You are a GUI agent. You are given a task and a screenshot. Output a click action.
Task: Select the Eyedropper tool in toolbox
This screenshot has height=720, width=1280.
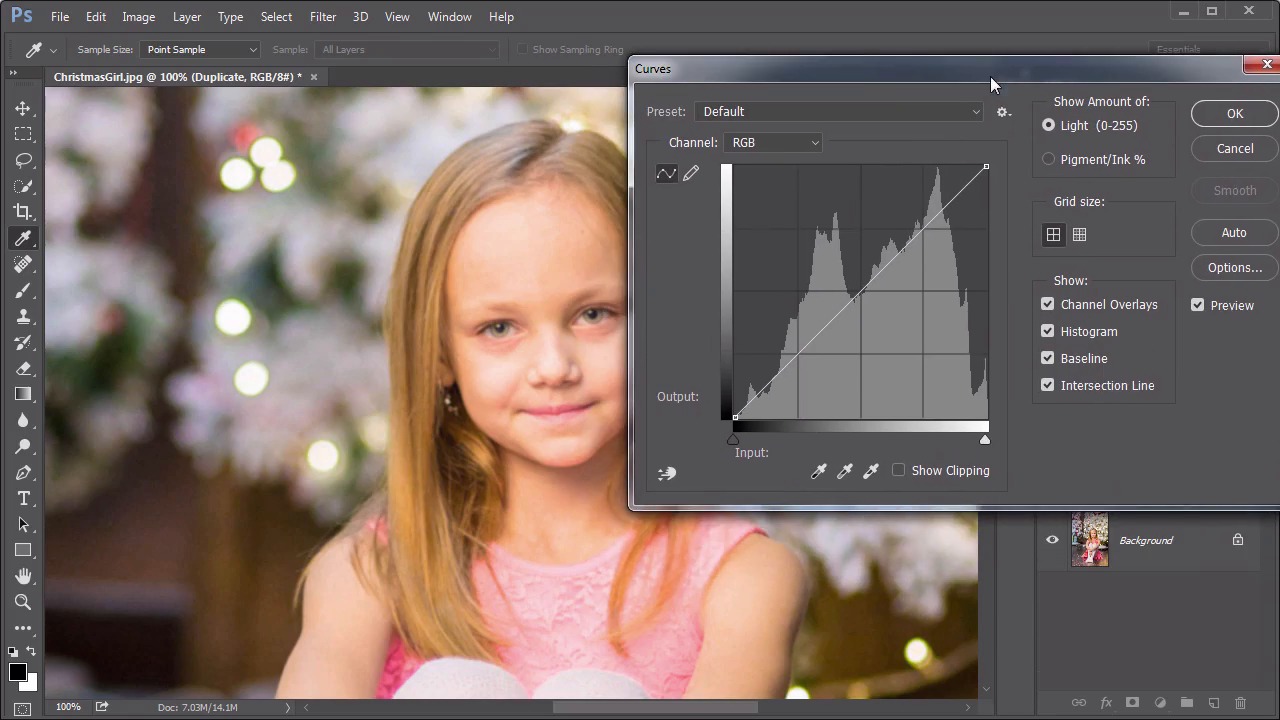pos(23,238)
